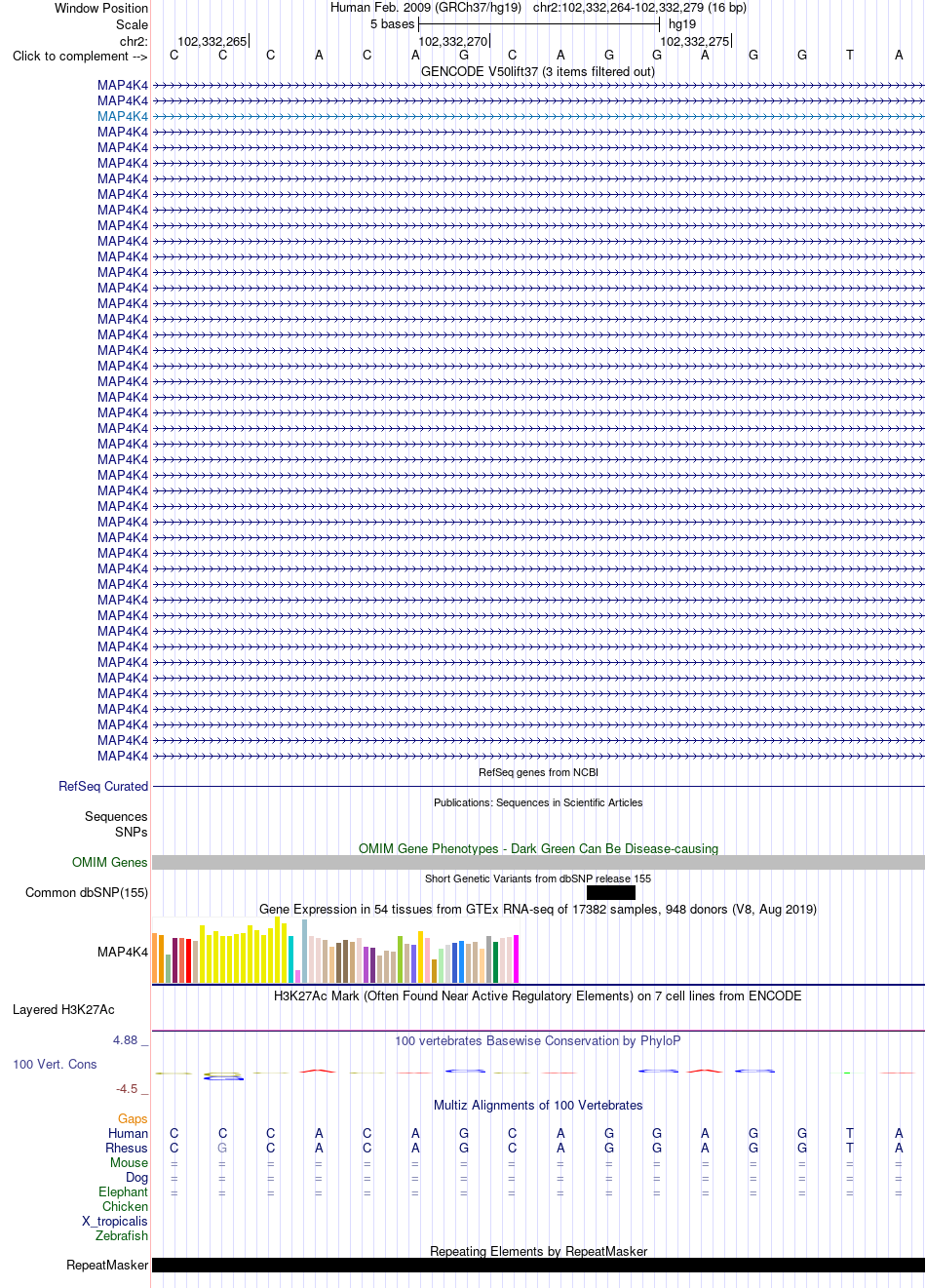This screenshot has width=926, height=1288.
Task: Click the magenta last bar of GTEx chart
Action: point(516,958)
